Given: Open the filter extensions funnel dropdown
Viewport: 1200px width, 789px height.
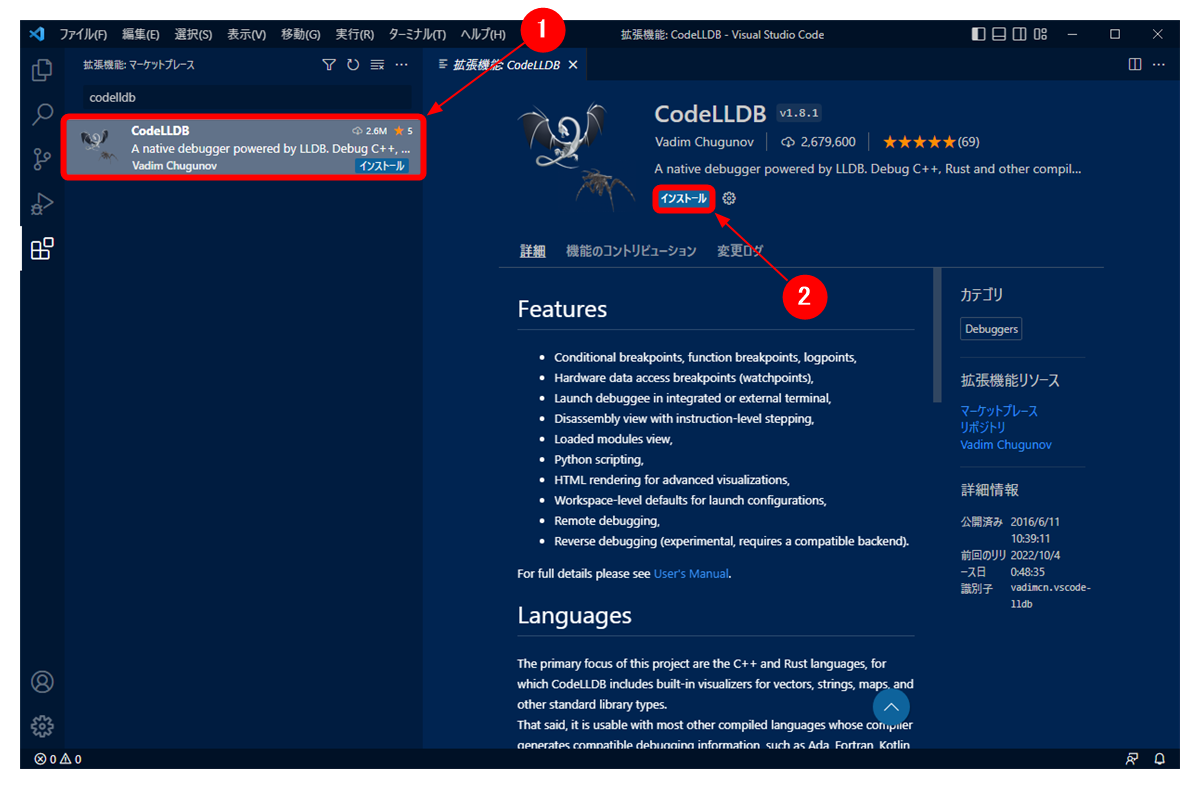Looking at the screenshot, I should [x=328, y=64].
